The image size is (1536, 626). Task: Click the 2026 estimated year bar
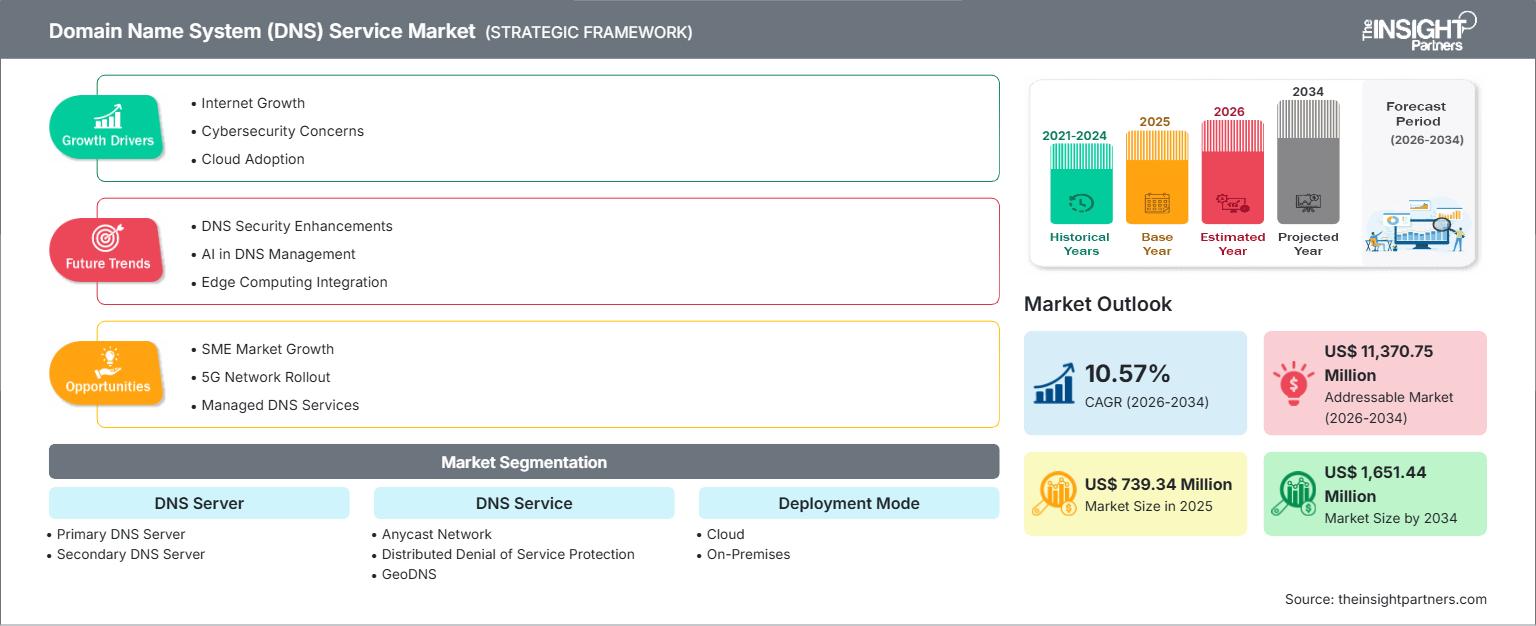tap(1232, 172)
